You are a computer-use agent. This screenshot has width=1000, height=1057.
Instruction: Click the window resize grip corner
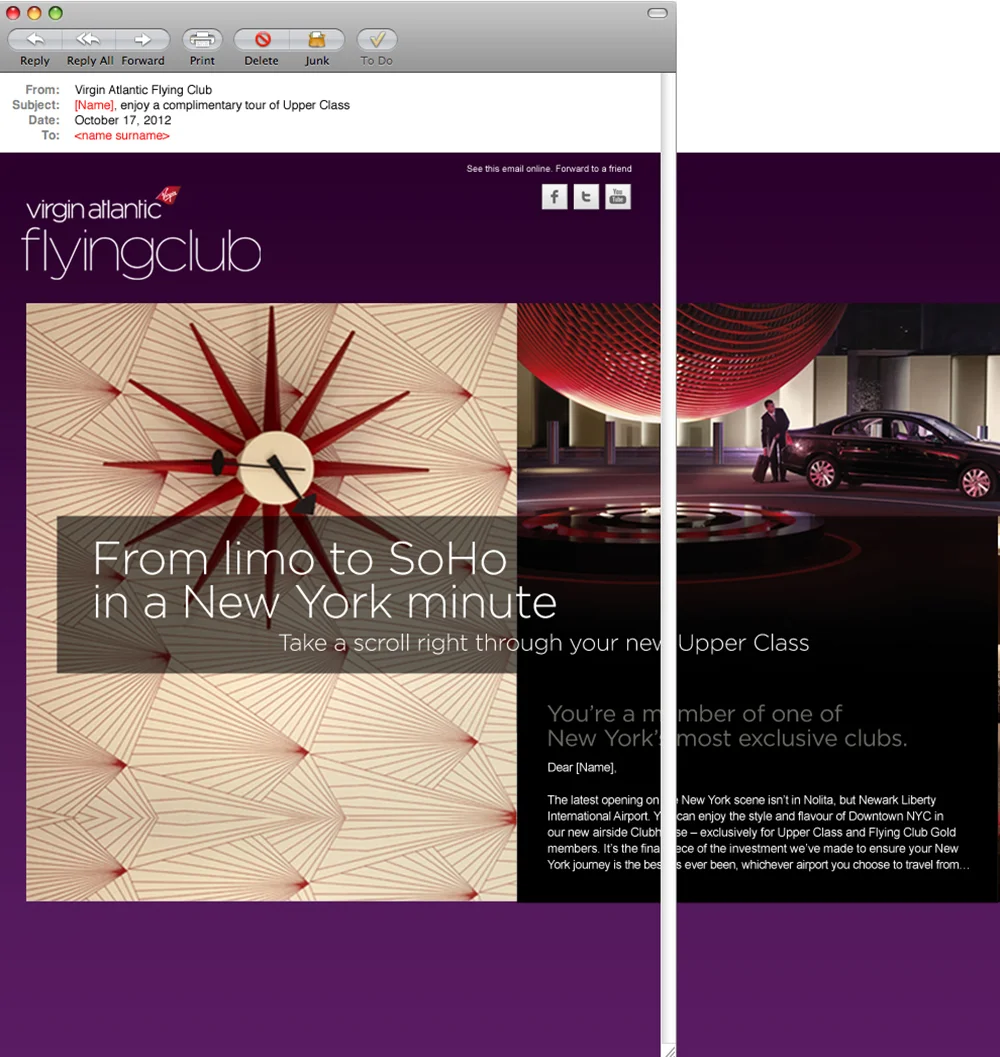click(x=669, y=1051)
